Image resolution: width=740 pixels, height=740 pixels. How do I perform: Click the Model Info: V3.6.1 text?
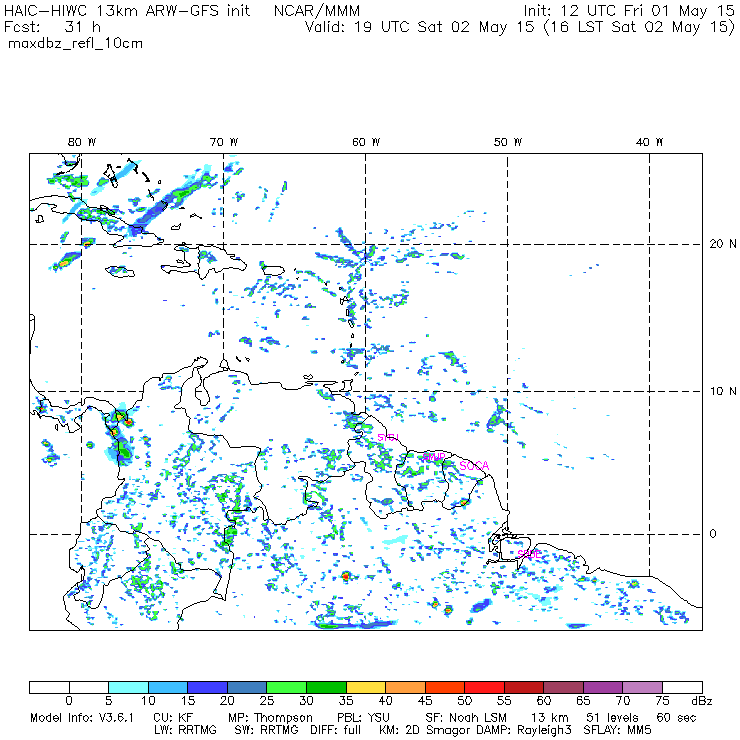coord(82,718)
